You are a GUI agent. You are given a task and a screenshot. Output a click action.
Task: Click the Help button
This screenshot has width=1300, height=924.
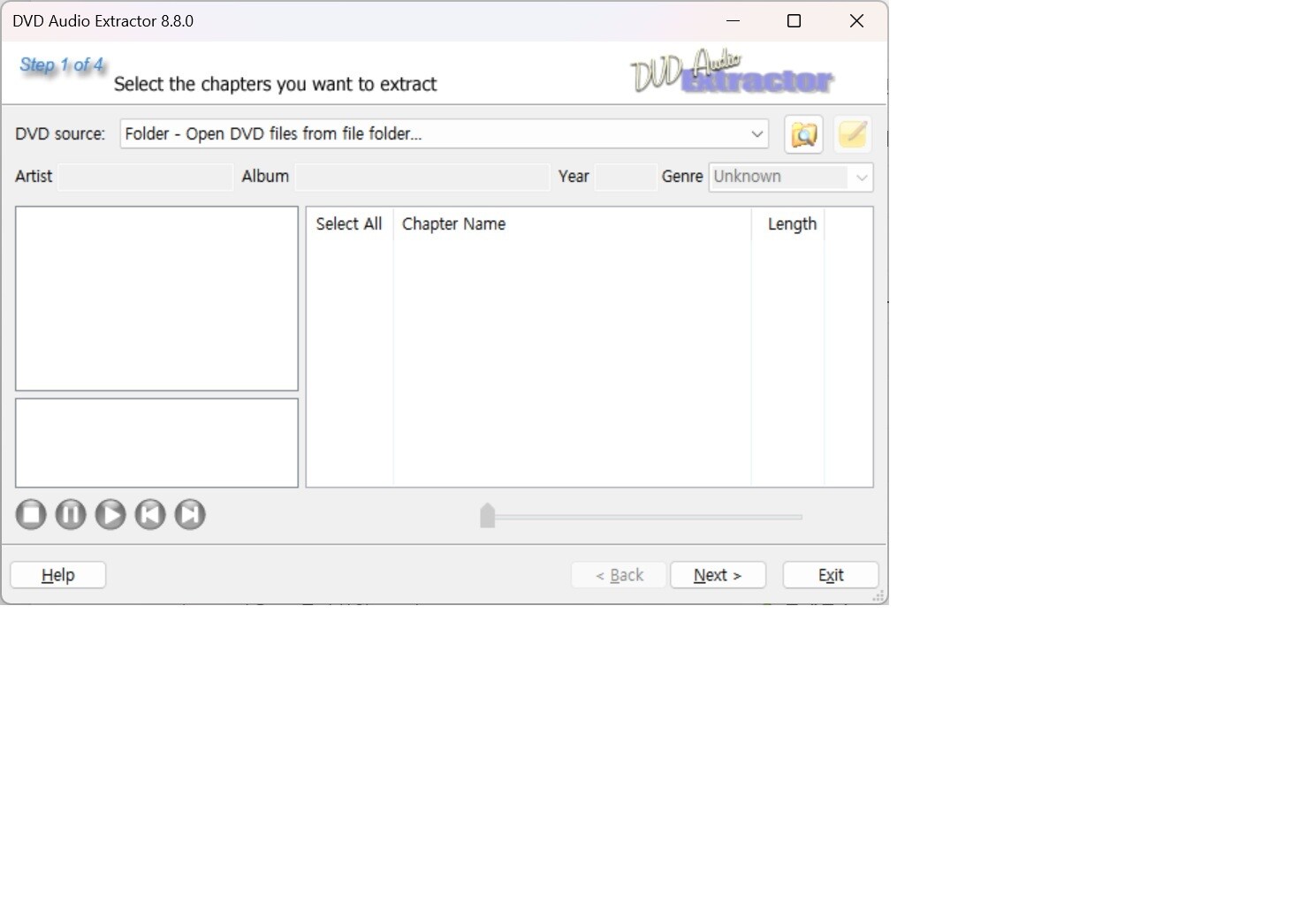58,575
